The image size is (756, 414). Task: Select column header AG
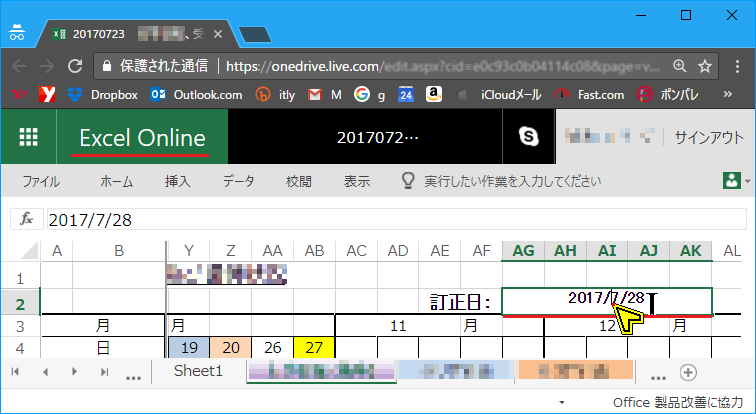point(523,251)
